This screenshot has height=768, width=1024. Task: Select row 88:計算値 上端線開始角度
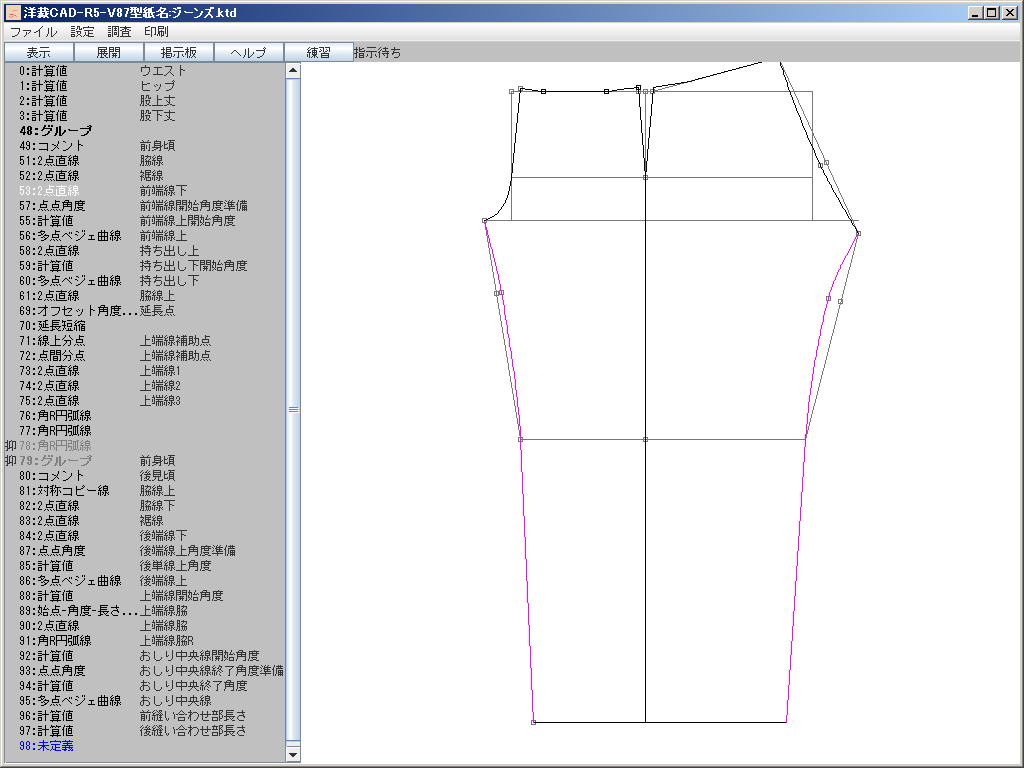[145, 596]
